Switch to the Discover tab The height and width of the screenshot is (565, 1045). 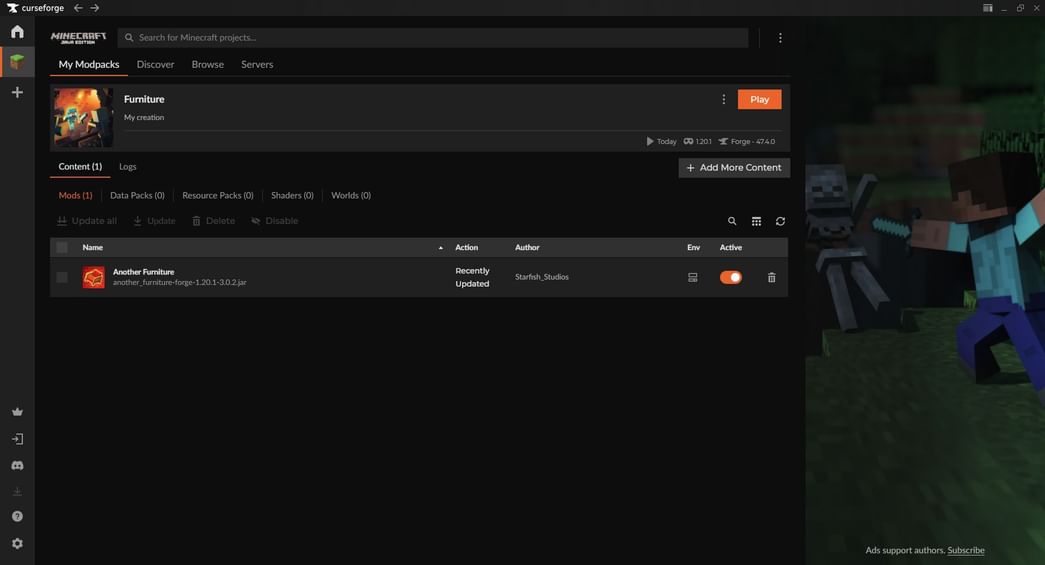coord(155,64)
